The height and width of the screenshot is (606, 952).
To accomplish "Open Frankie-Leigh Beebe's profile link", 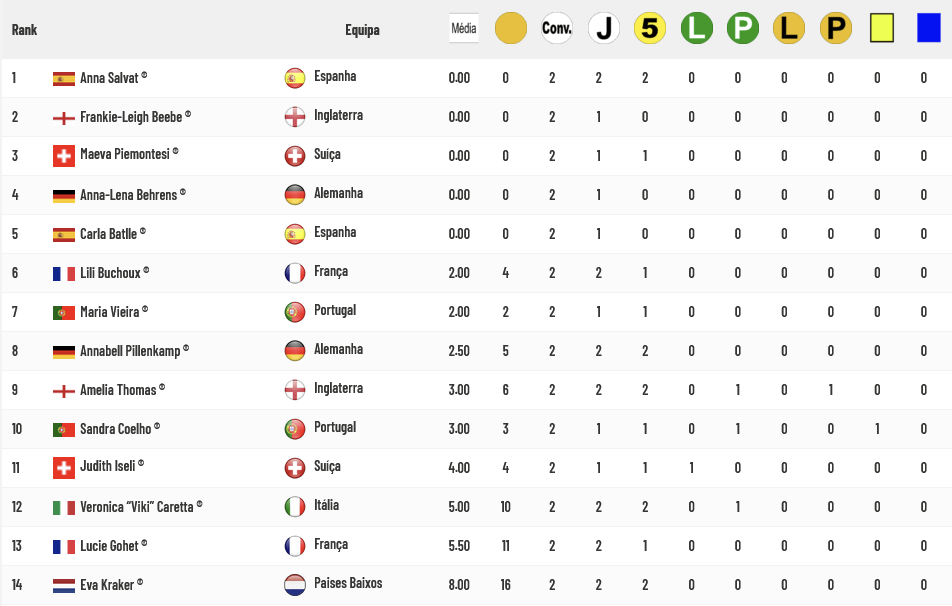I will (x=131, y=117).
